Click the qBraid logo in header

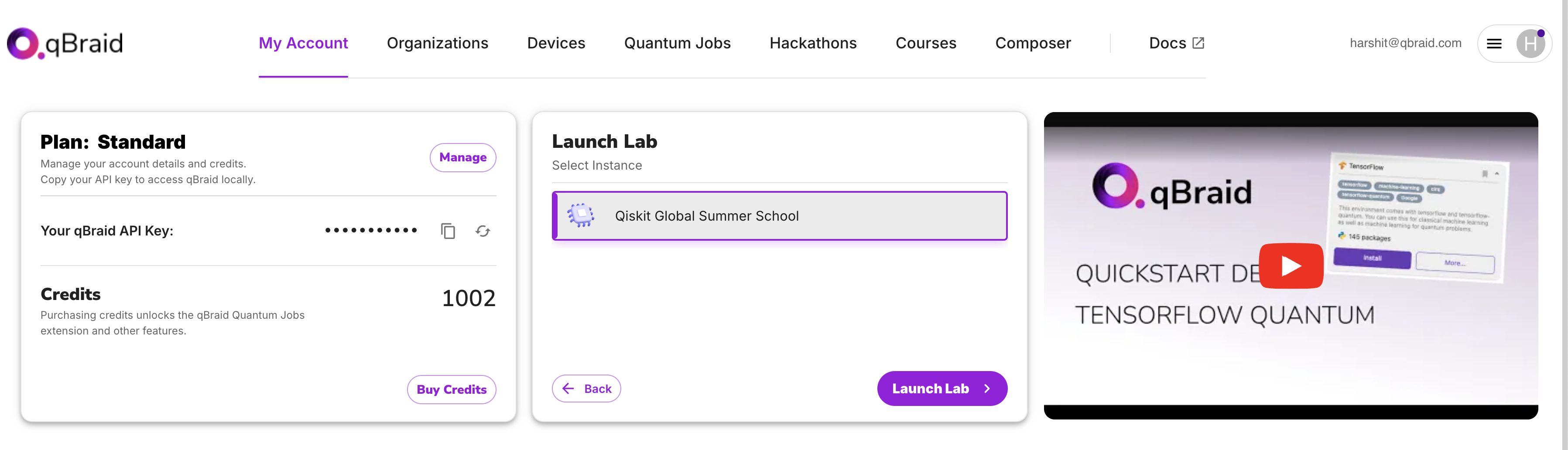click(65, 43)
